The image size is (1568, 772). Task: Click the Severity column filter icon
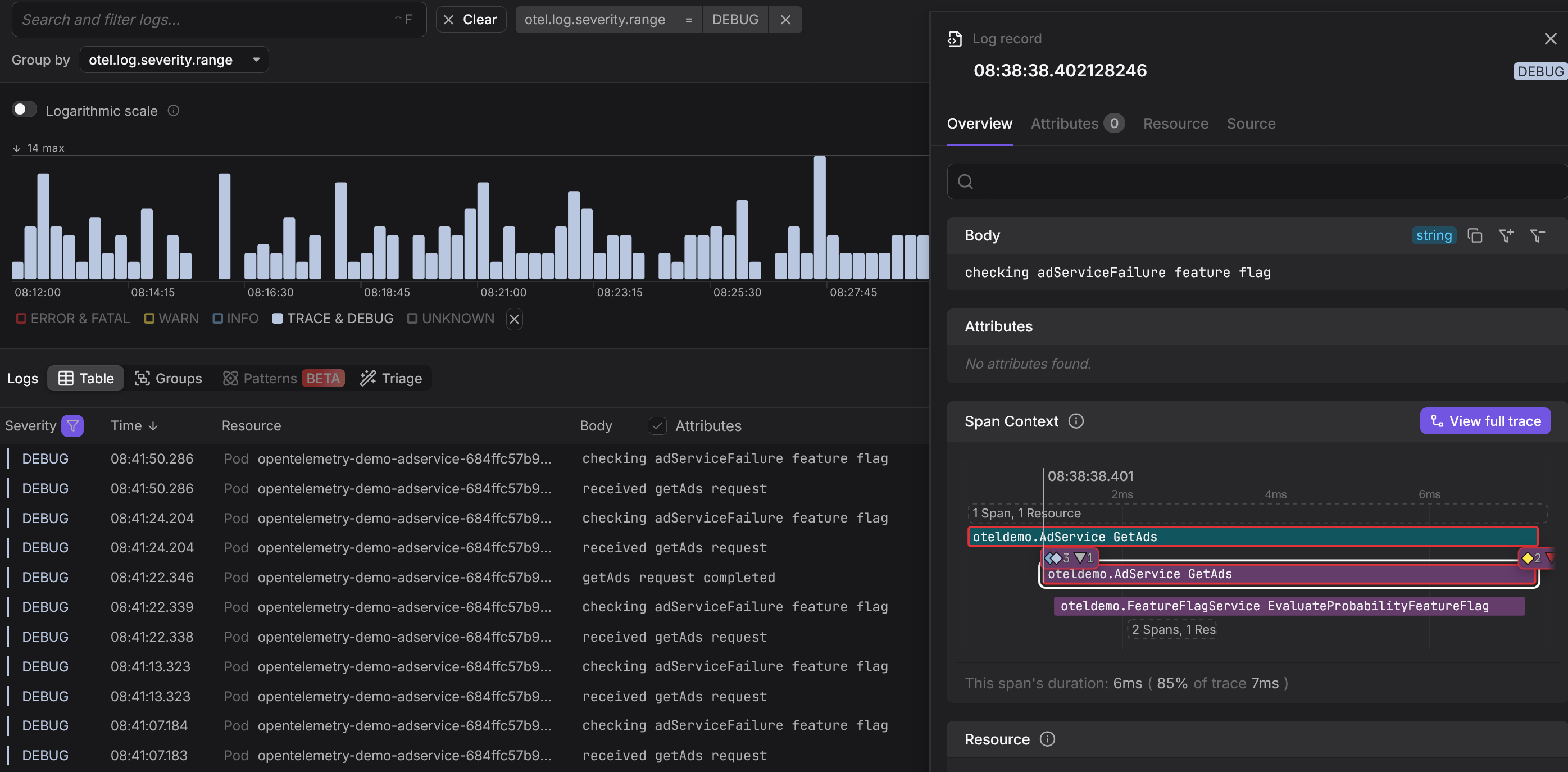coord(72,425)
